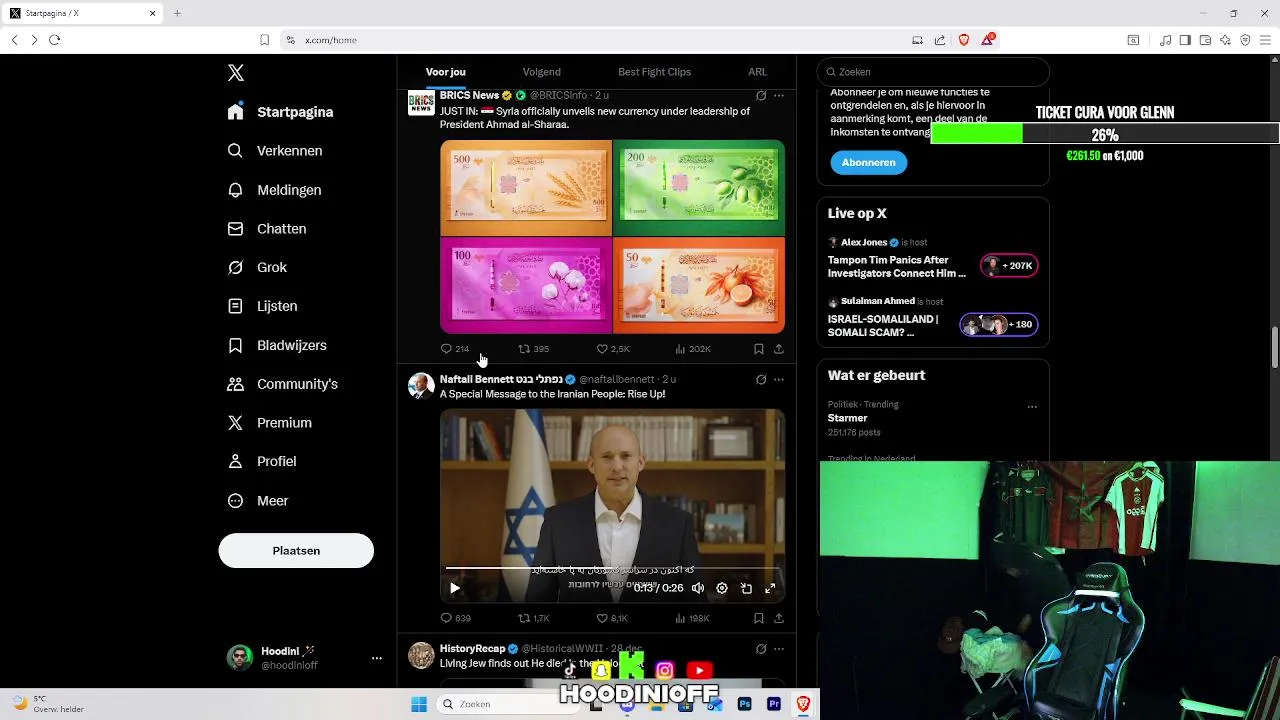Image resolution: width=1280 pixels, height=720 pixels.
Task: Play the Naftali Bennett video
Action: 454,588
